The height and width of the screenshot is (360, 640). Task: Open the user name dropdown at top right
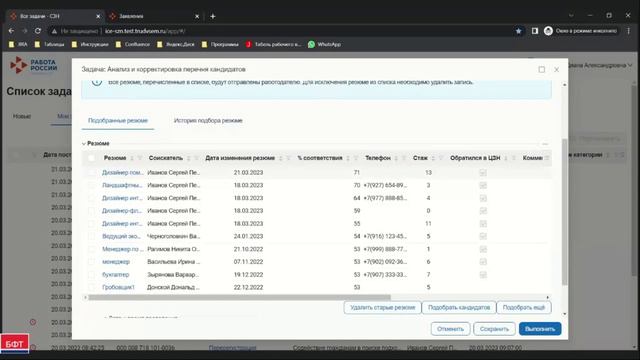pos(601,65)
